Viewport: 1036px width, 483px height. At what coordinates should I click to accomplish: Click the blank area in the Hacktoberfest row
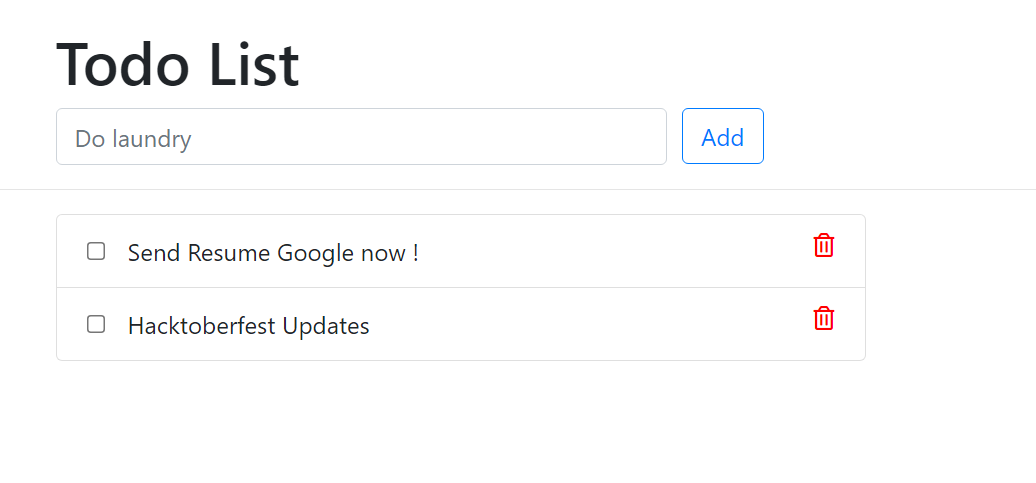point(588,324)
